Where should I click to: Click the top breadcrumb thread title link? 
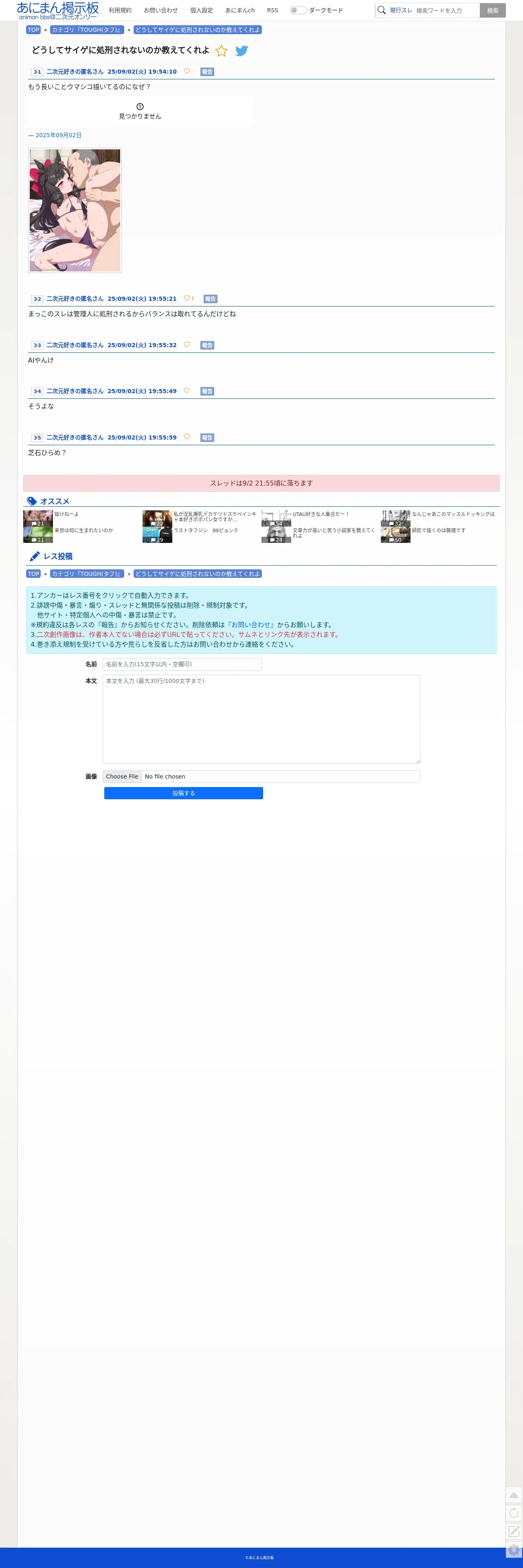pos(198,30)
